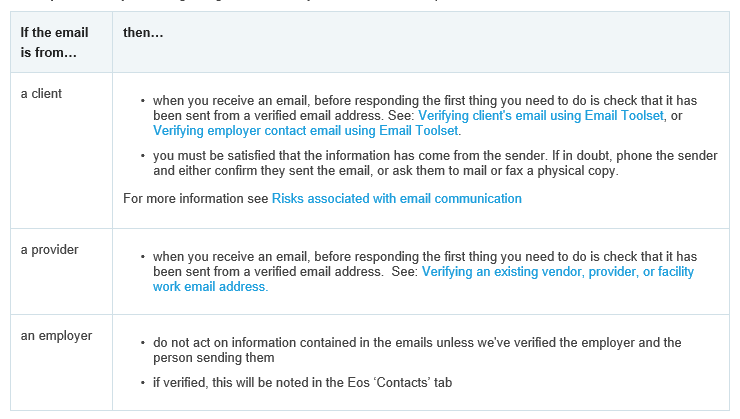Click the "For more information see" text
This screenshot has width=740, height=419.
(196, 198)
